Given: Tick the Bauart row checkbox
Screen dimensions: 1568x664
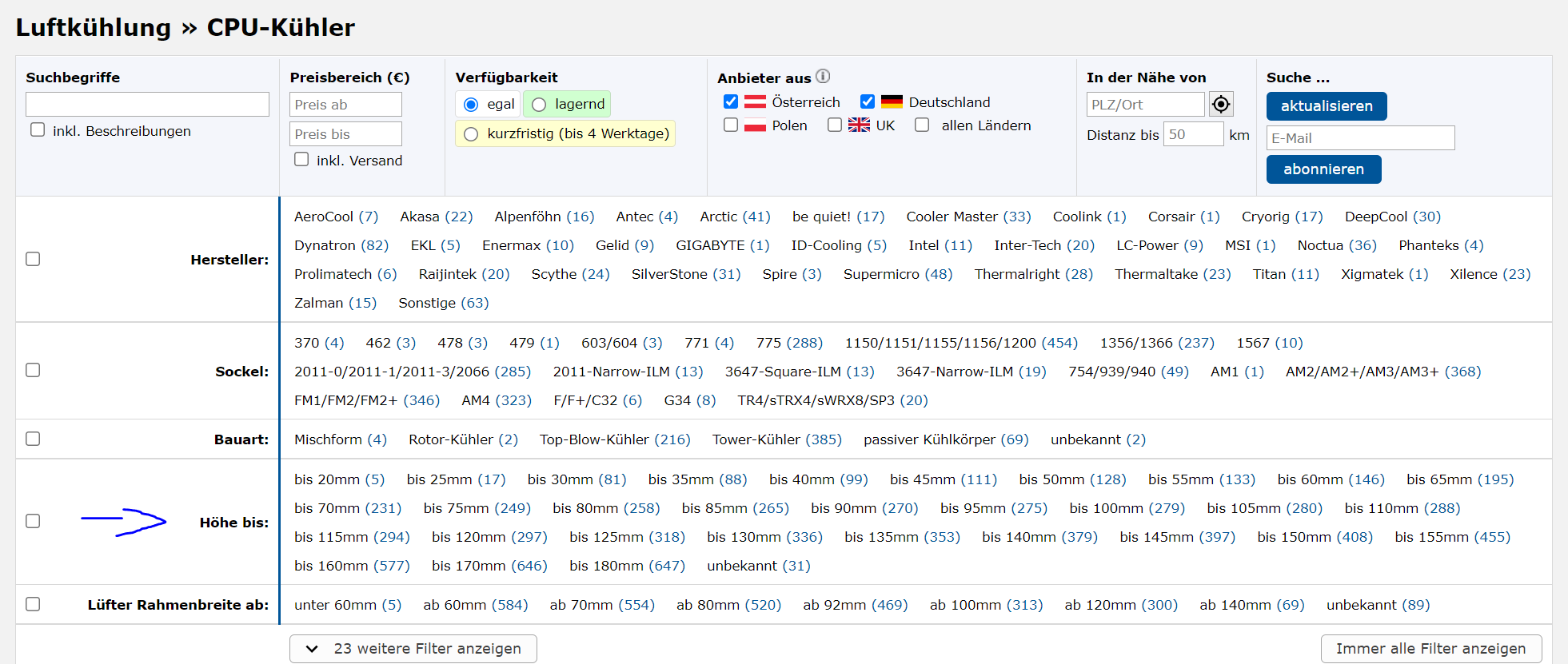Looking at the screenshot, I should coord(33,439).
